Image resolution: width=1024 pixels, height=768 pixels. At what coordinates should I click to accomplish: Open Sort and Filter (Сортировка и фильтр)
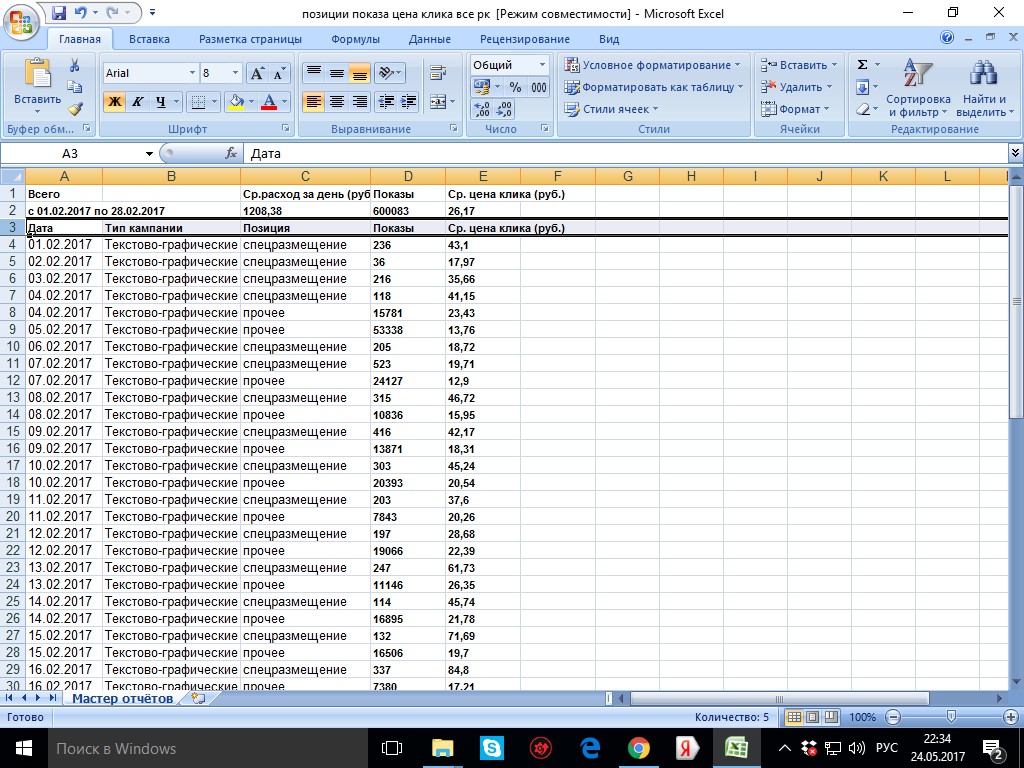click(x=918, y=88)
